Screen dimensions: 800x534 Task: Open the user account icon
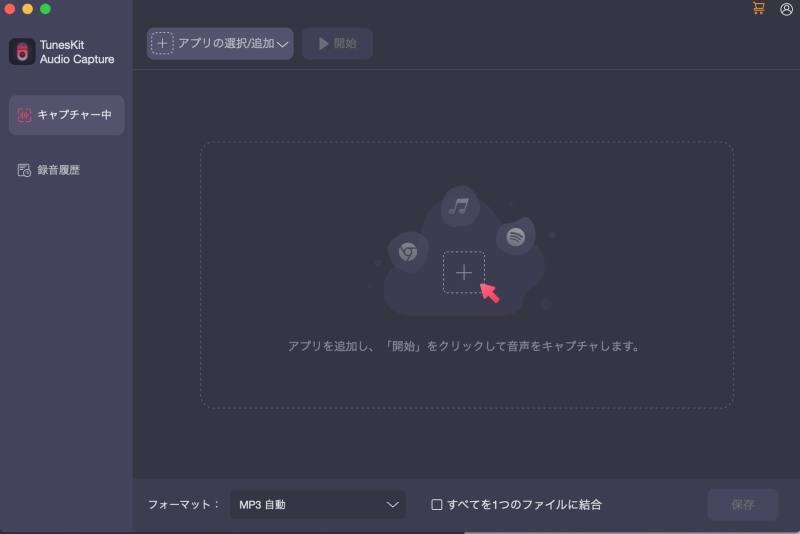click(x=786, y=9)
